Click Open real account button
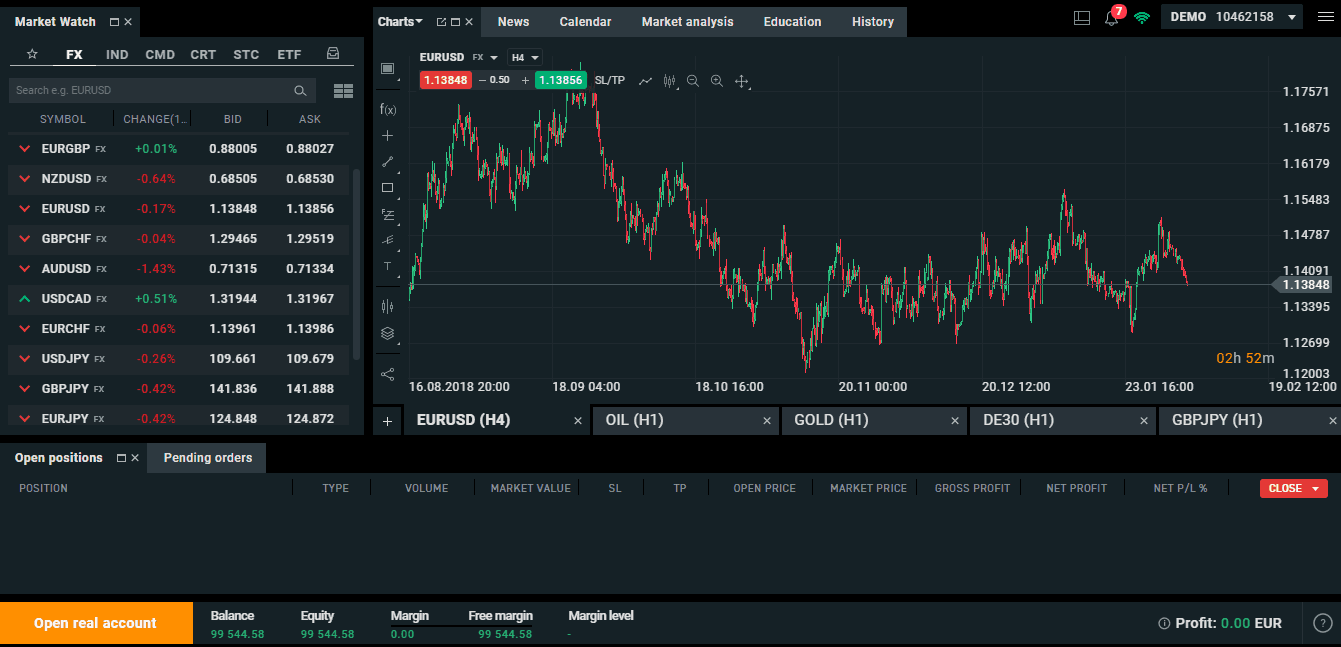1341x647 pixels. (x=96, y=623)
